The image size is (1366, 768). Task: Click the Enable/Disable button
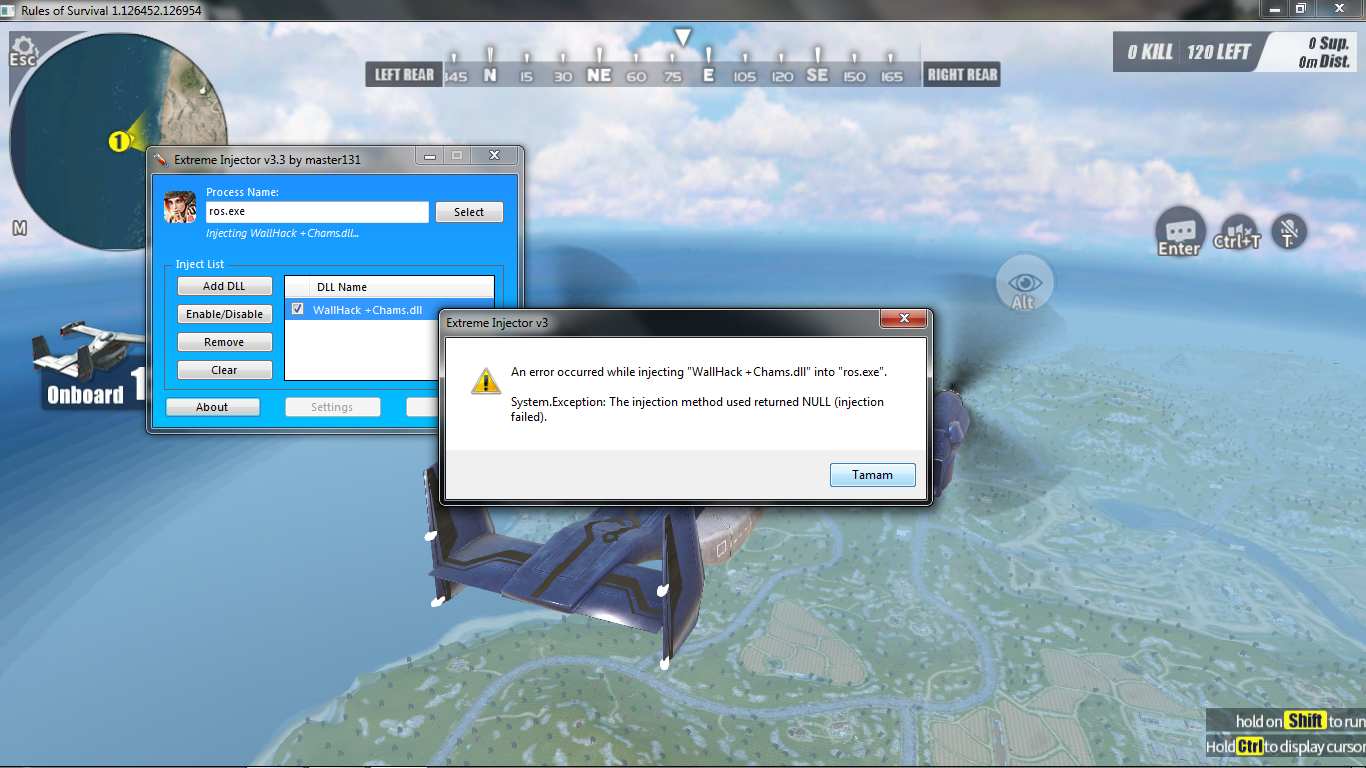224,314
